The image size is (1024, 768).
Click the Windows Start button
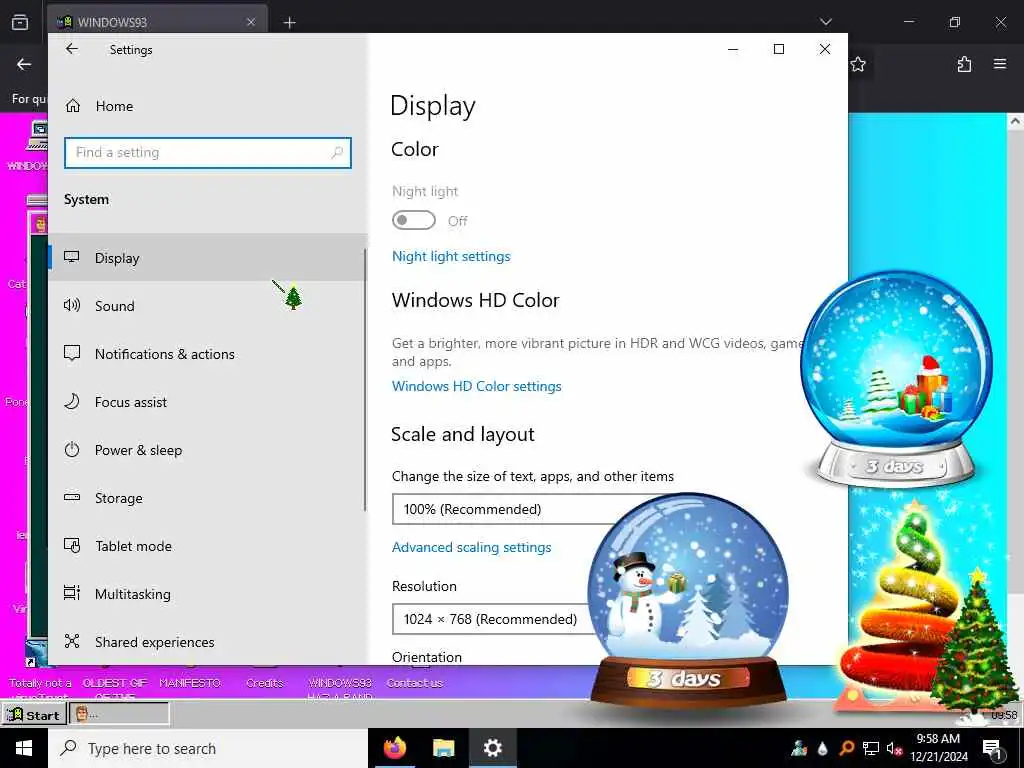(24, 748)
